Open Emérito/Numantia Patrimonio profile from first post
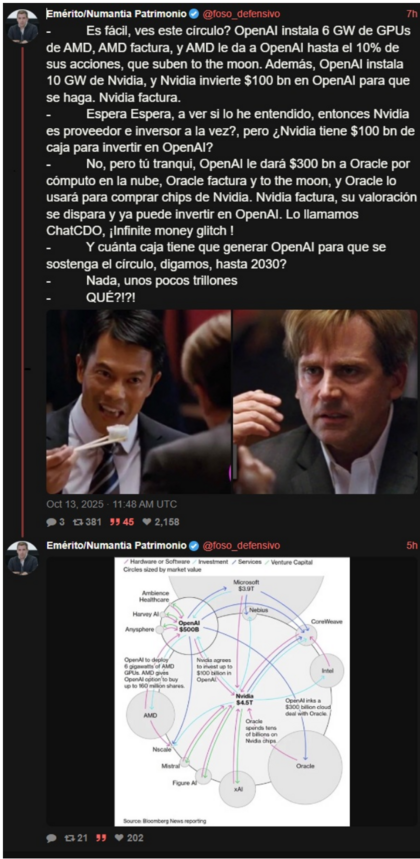This screenshot has height=859, width=420. click(117, 14)
